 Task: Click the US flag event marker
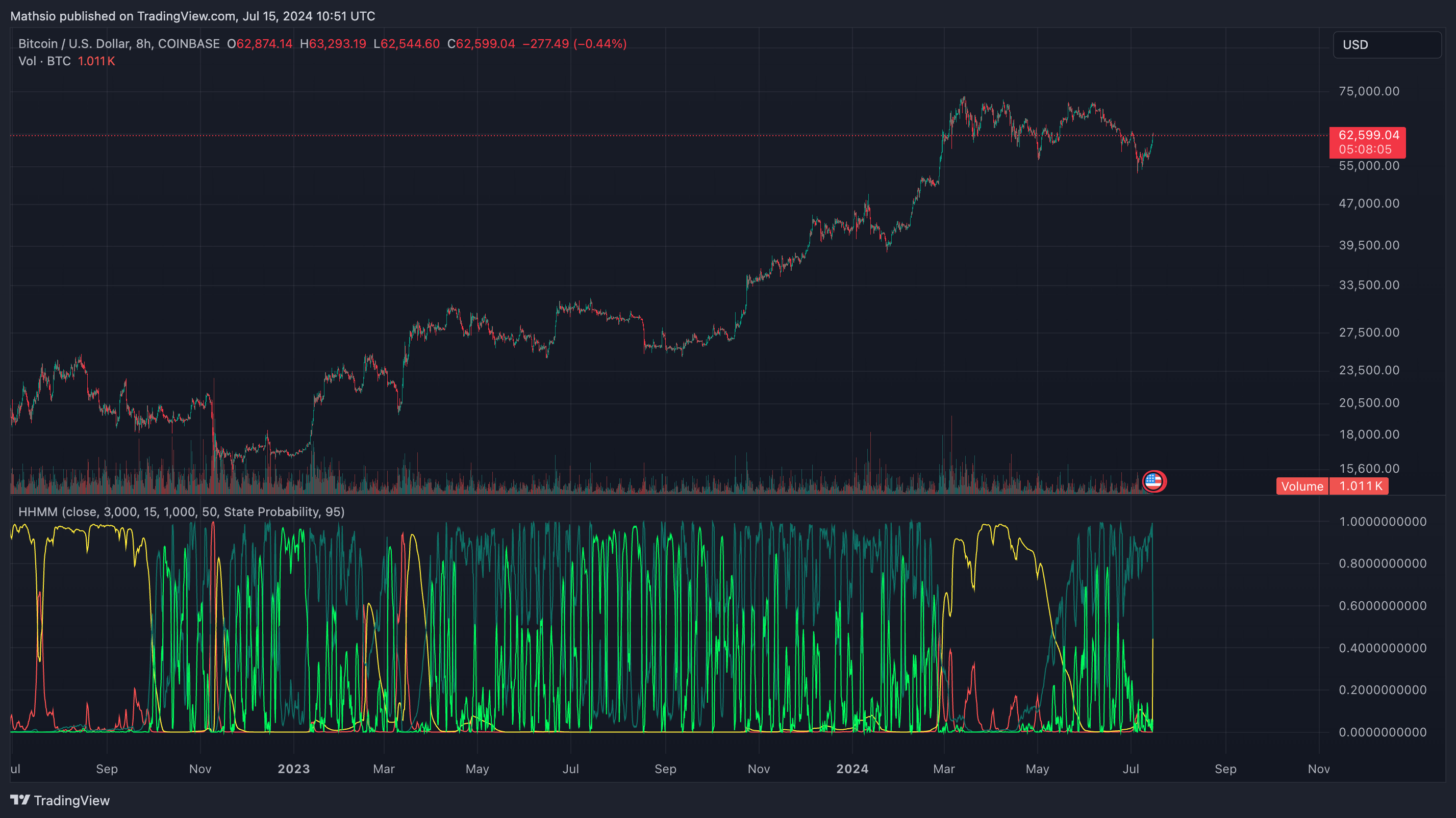[1153, 482]
